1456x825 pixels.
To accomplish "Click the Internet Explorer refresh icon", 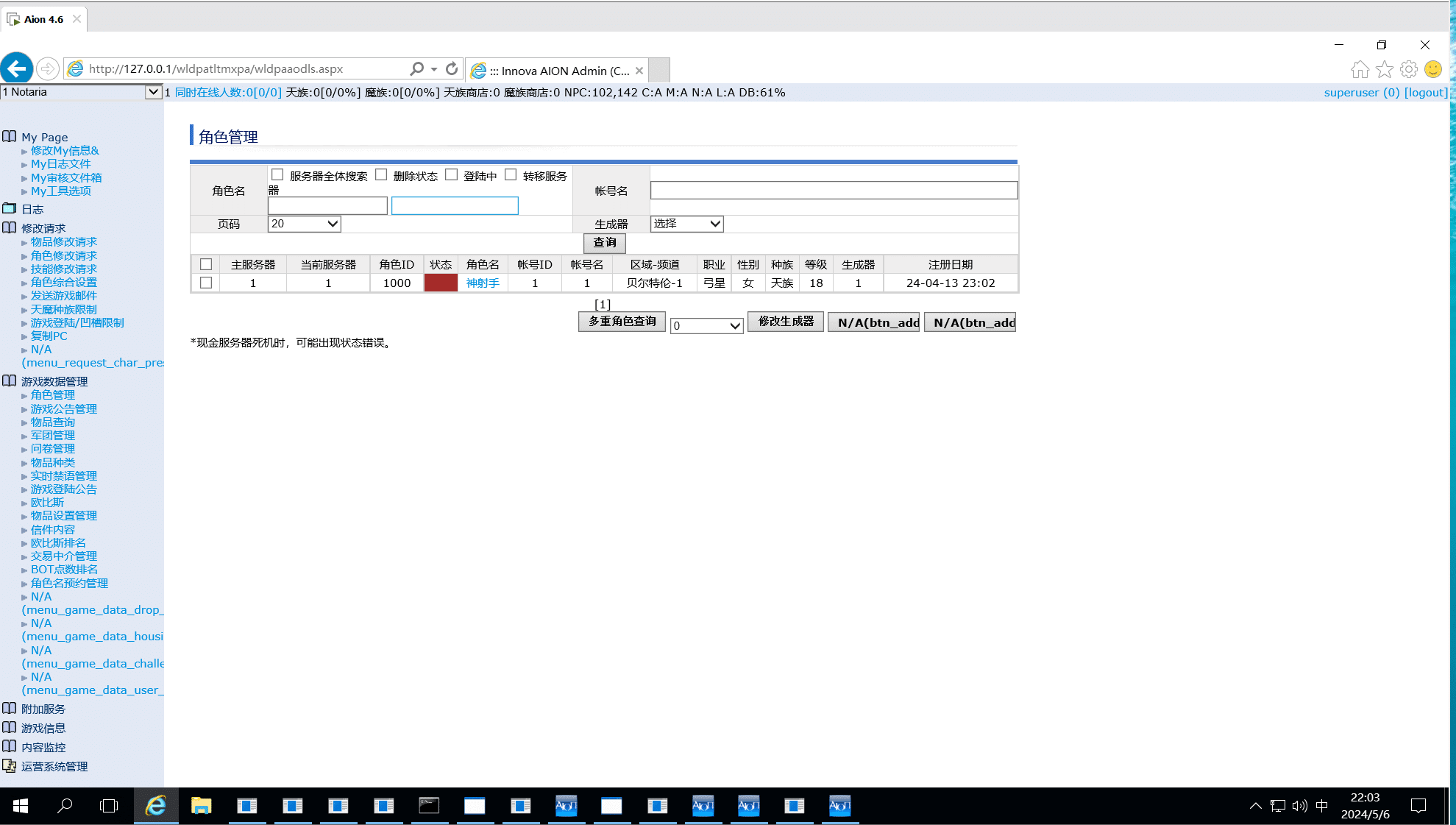I will (452, 69).
